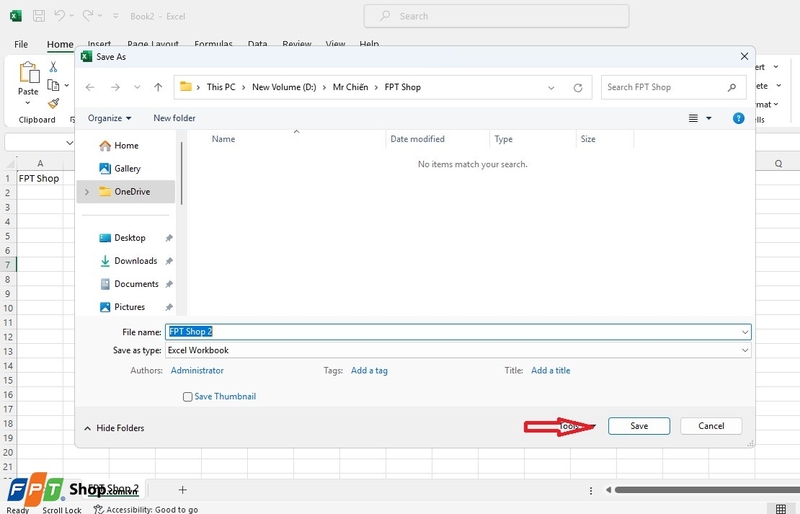Switch to Excel Home ribbon tab
The width and height of the screenshot is (800, 514).
tap(60, 44)
